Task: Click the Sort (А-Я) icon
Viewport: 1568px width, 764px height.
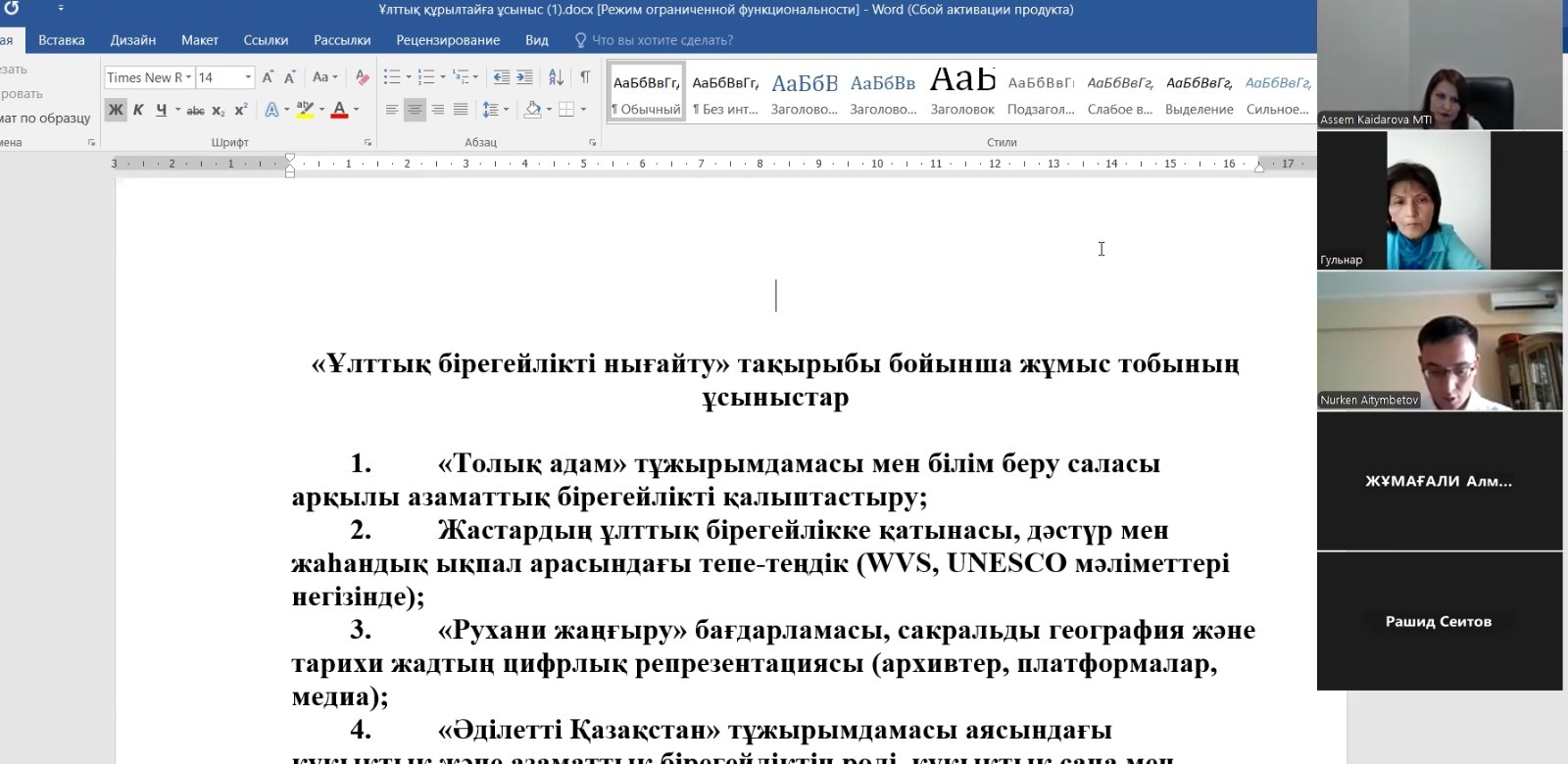Action: coord(556,77)
